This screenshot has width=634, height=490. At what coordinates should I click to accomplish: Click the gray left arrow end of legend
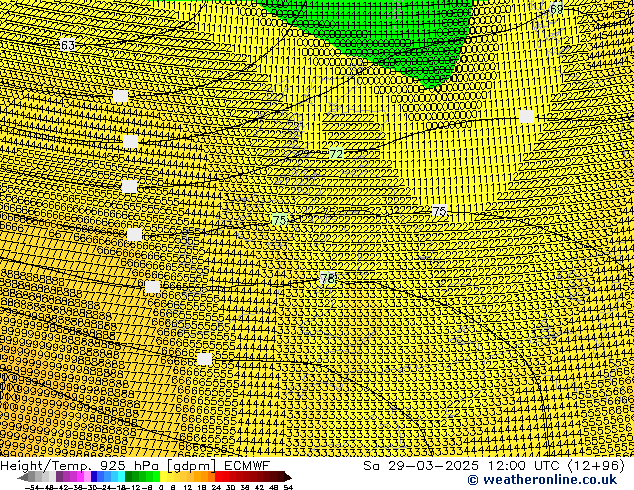point(23,477)
